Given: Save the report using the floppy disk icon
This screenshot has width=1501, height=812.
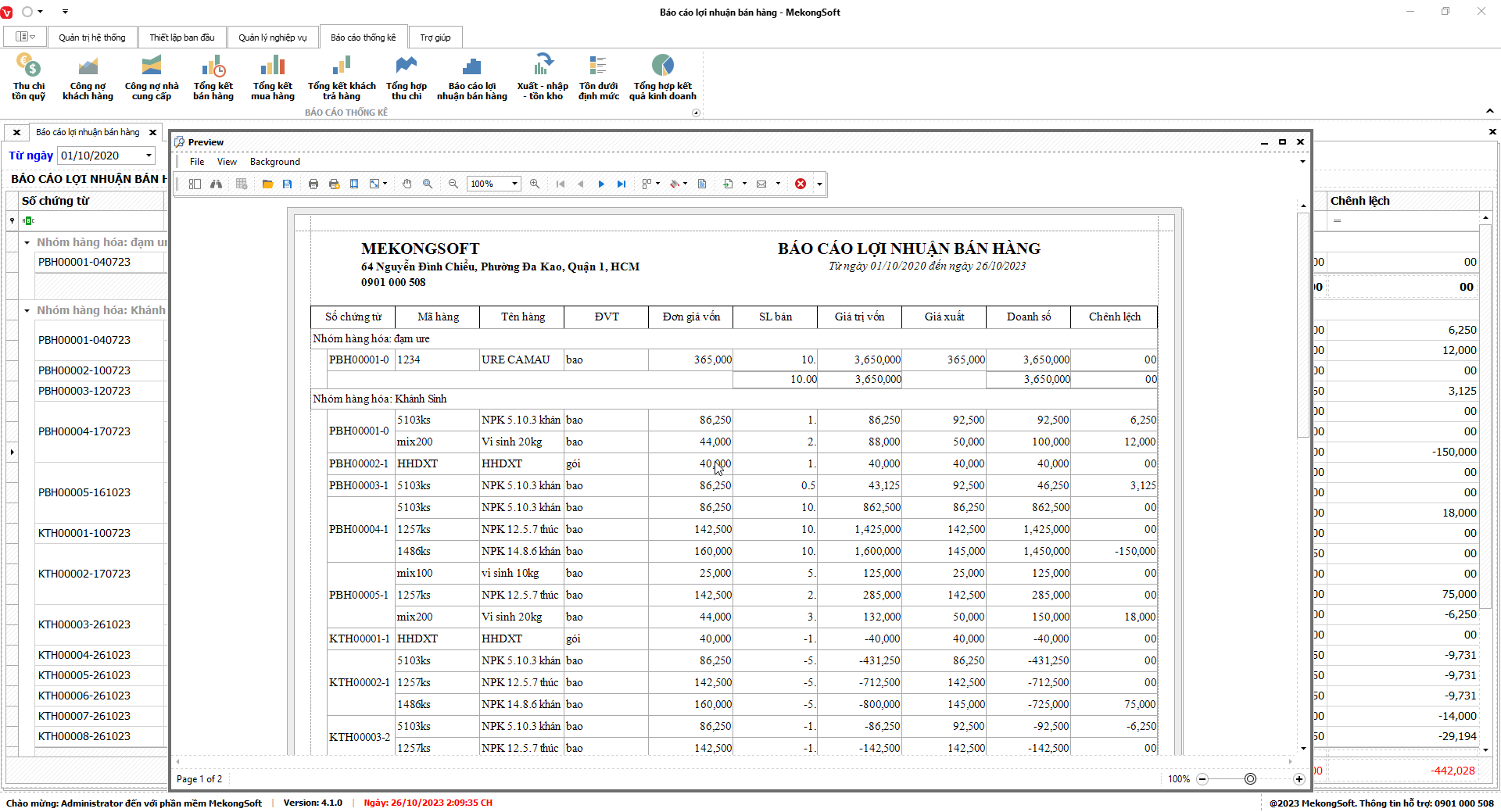Looking at the screenshot, I should [288, 184].
